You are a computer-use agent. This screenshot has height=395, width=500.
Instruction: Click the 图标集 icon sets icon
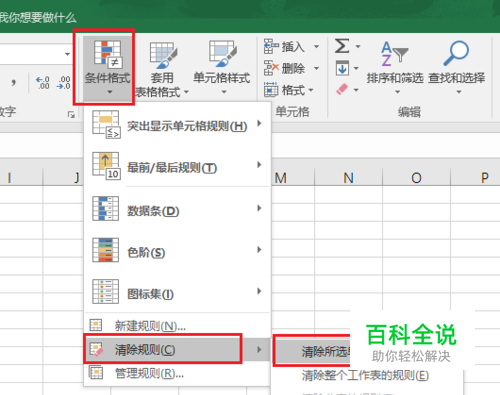(106, 292)
